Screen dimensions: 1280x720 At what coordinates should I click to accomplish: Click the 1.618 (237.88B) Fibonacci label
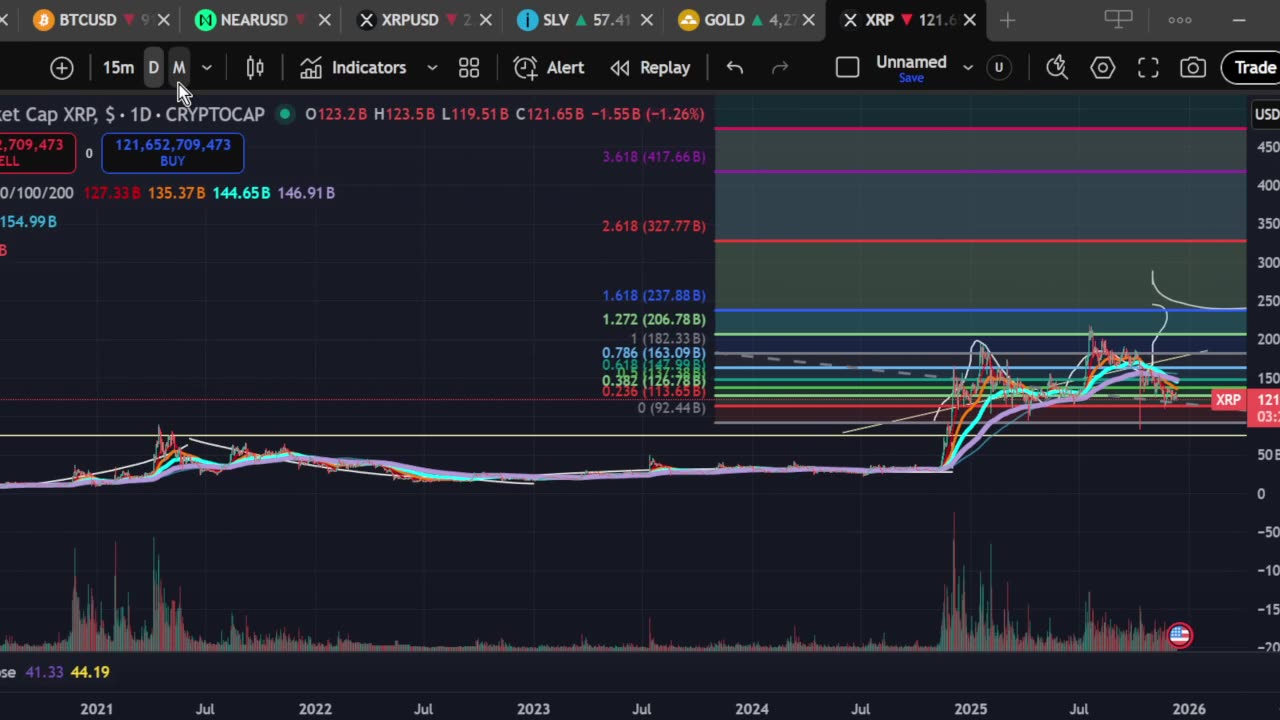(x=653, y=295)
